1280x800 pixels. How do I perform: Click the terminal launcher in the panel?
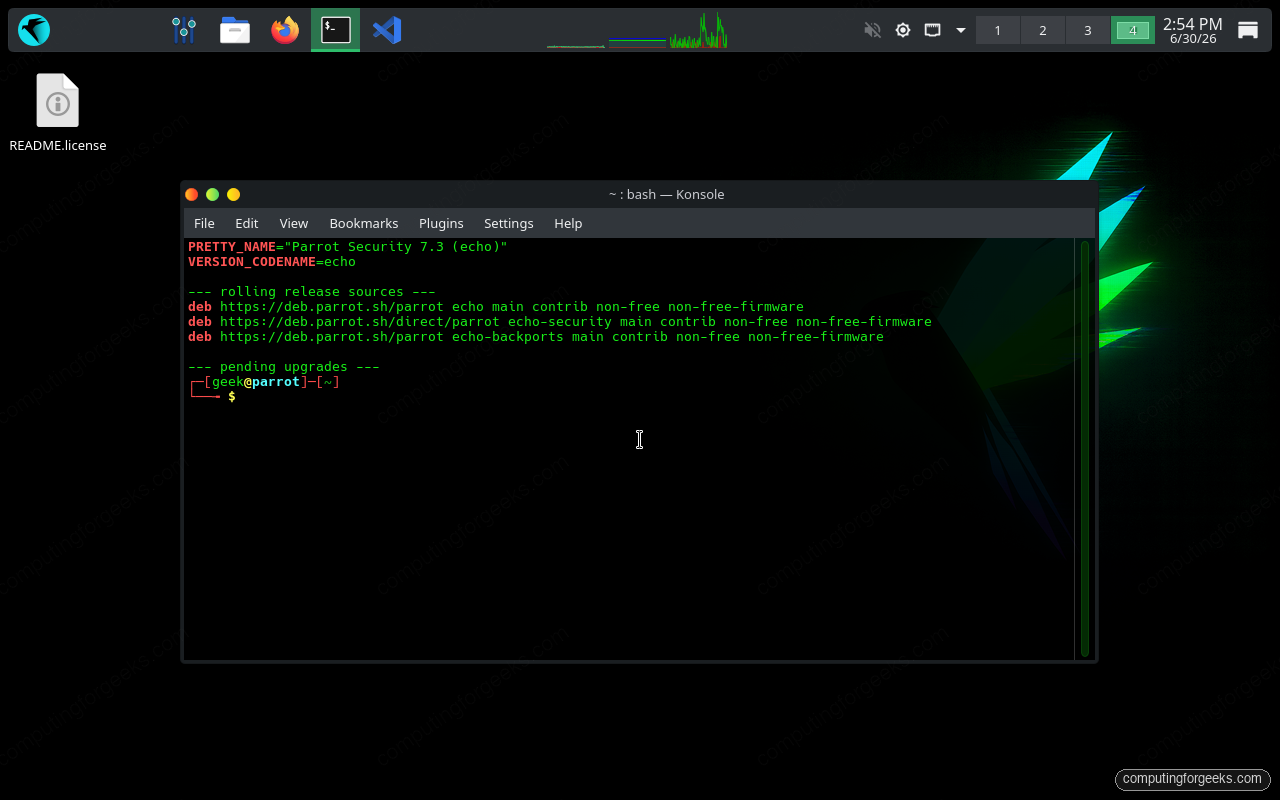tap(336, 30)
